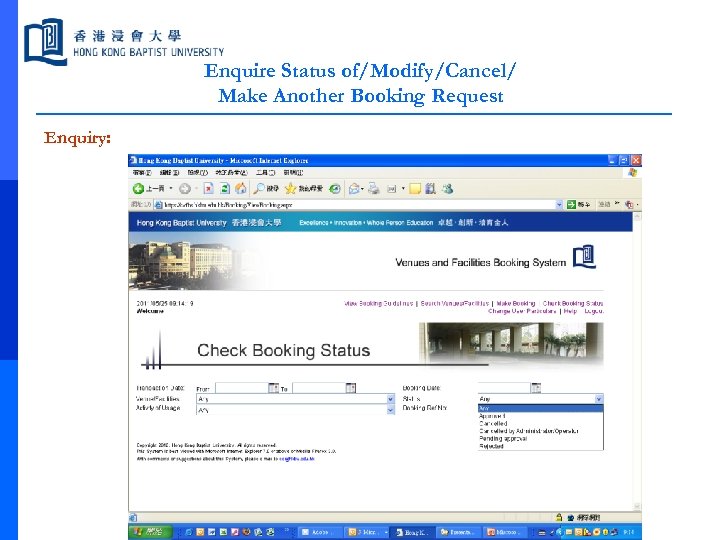Click the Research book icon in toolbar
This screenshot has width=720, height=540.
tap(430, 189)
